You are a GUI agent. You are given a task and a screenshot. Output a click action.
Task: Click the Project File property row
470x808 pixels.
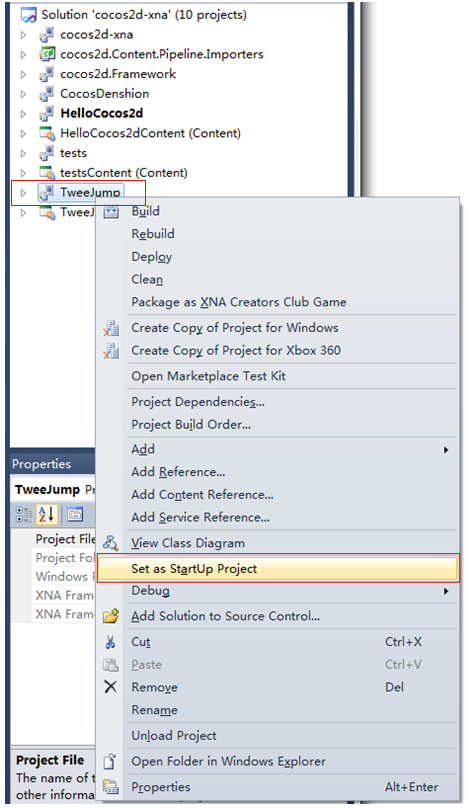pos(53,539)
